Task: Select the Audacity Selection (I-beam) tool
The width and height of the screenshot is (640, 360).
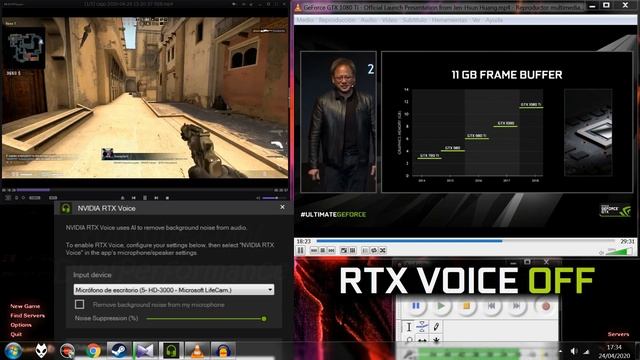Action: click(409, 327)
